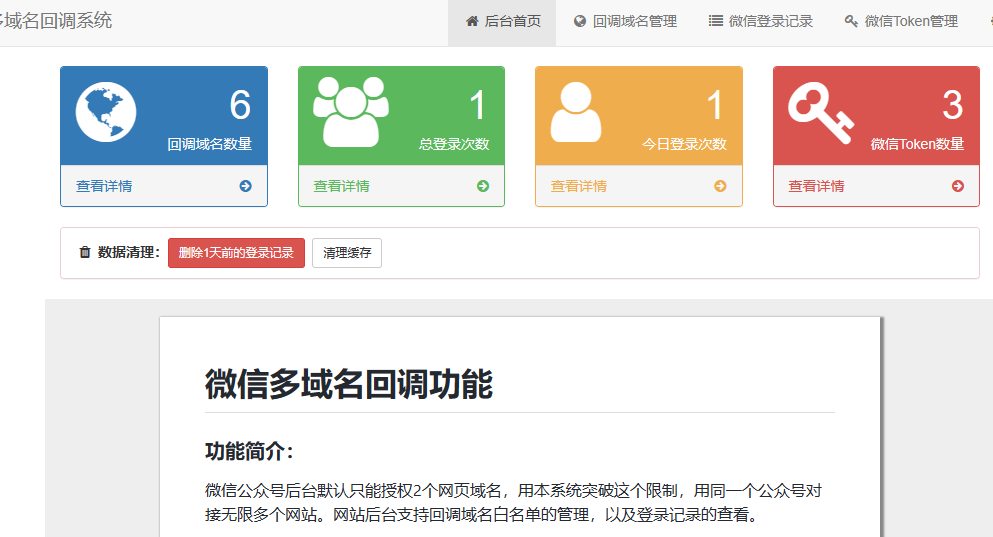The image size is (993, 537).
Task: Click red arrow icon under 微信Token数量
Action: [958, 186]
